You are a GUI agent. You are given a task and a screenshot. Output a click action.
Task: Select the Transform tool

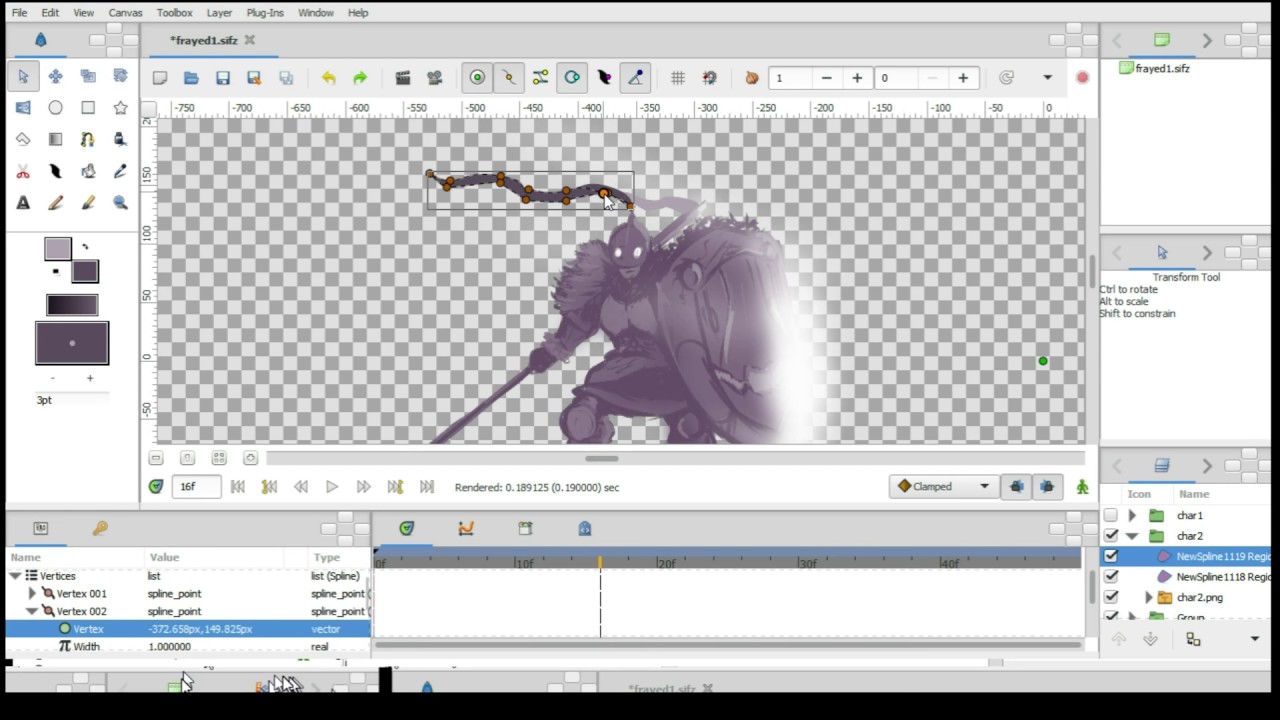(x=23, y=76)
